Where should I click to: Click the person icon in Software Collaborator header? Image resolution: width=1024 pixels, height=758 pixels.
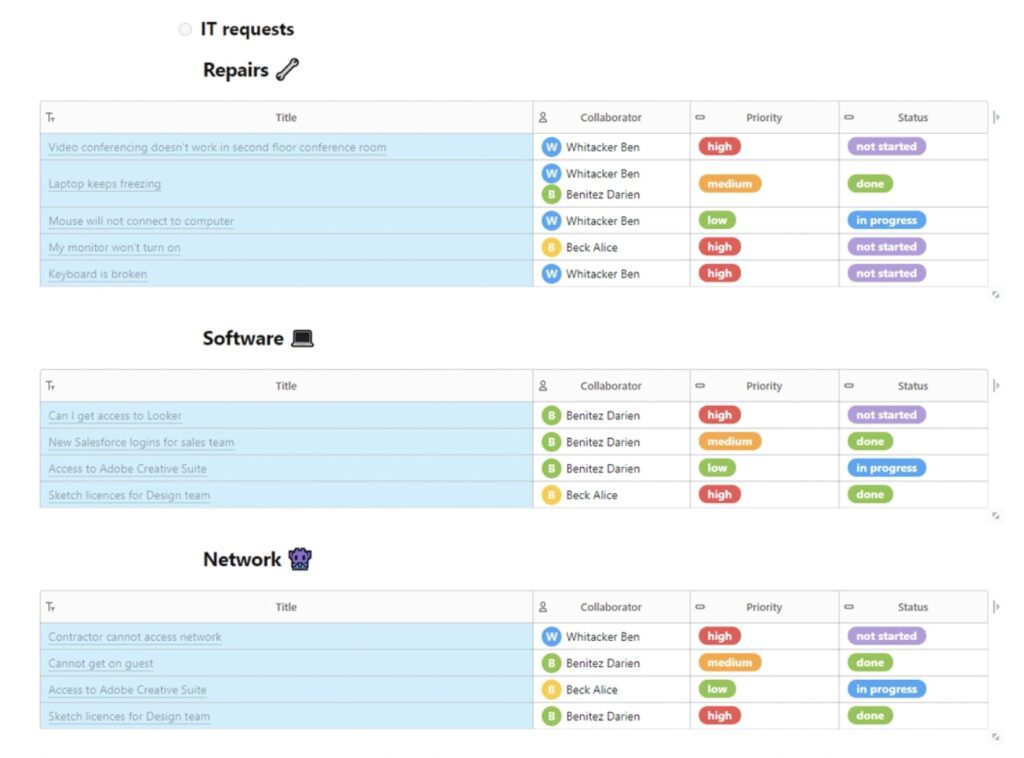pyautogui.click(x=543, y=386)
